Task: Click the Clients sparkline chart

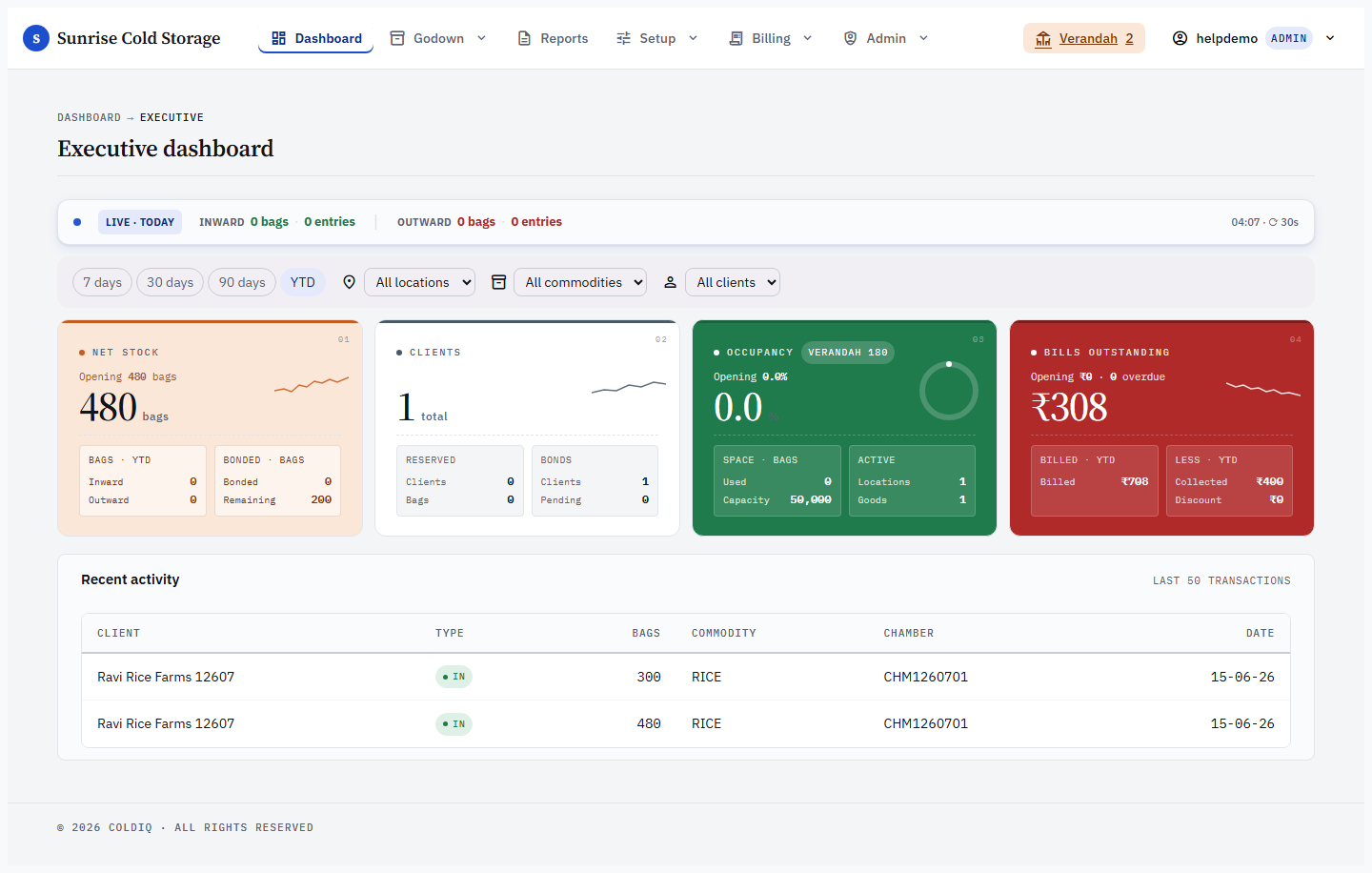Action: pos(629,387)
